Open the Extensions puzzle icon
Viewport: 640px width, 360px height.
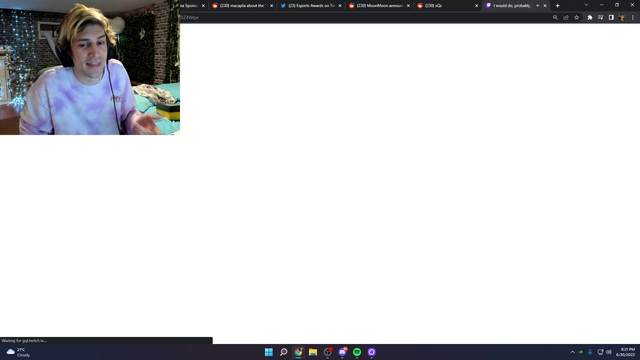(x=590, y=18)
